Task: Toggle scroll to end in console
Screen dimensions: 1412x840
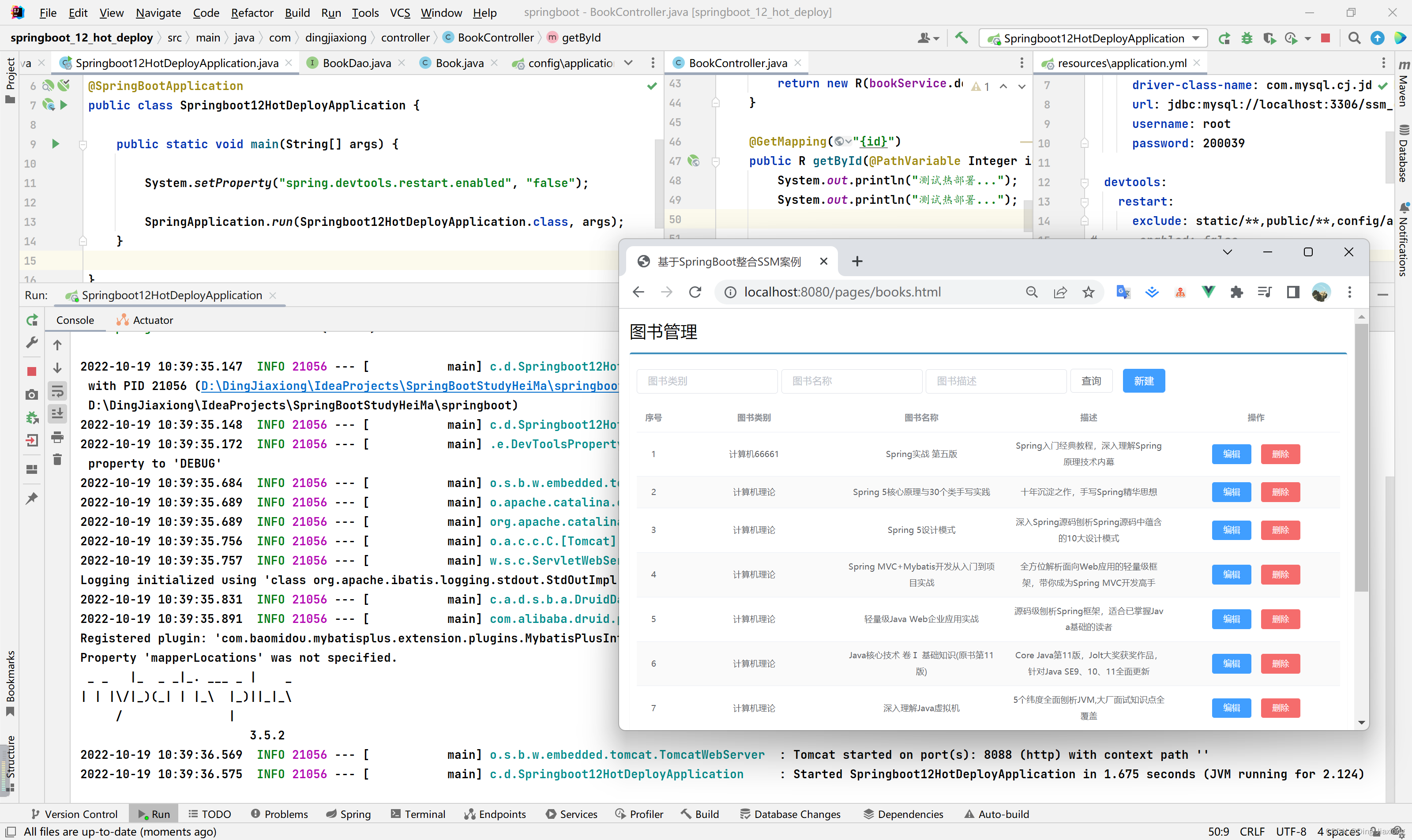Action: pyautogui.click(x=57, y=414)
